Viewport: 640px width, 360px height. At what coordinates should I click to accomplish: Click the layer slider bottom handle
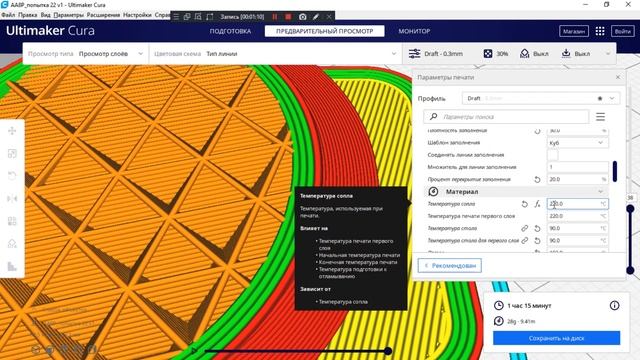point(630,270)
